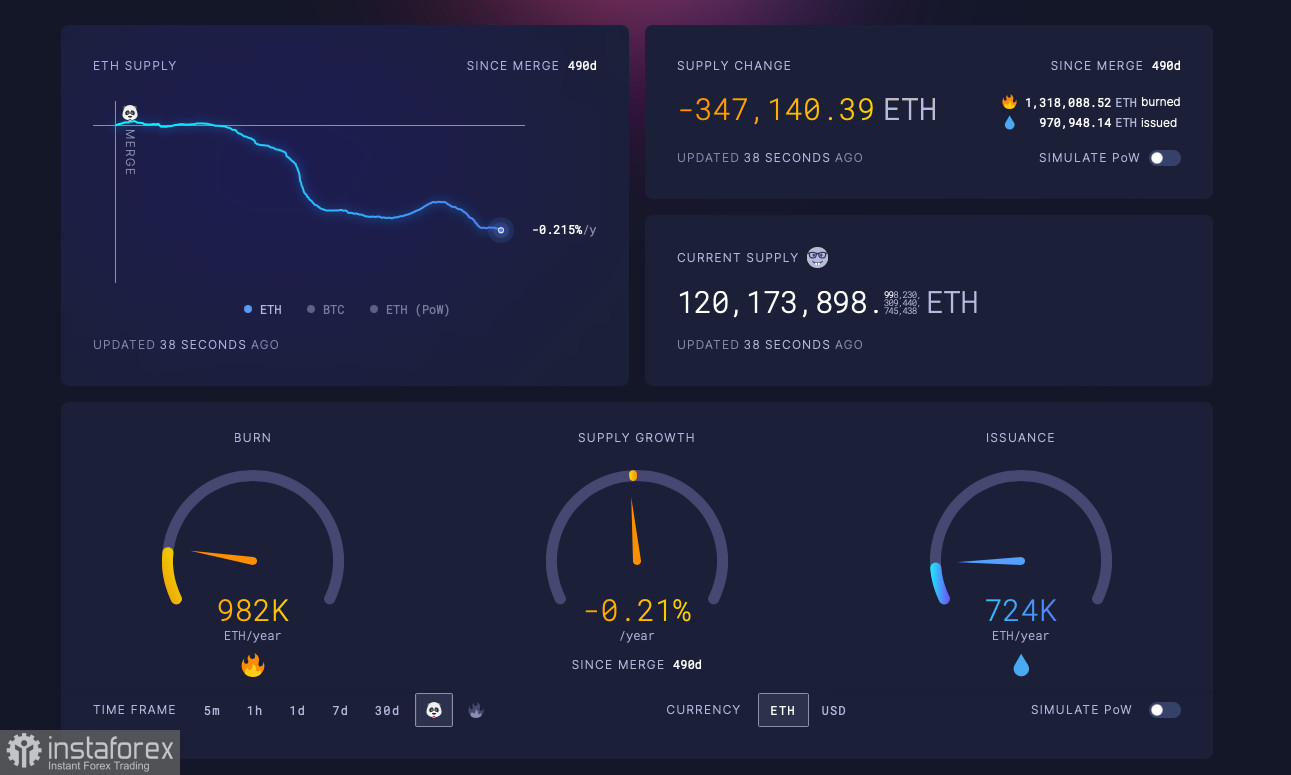This screenshot has width=1291, height=775.
Task: Select the flame since-burn time frame
Action: pos(476,710)
